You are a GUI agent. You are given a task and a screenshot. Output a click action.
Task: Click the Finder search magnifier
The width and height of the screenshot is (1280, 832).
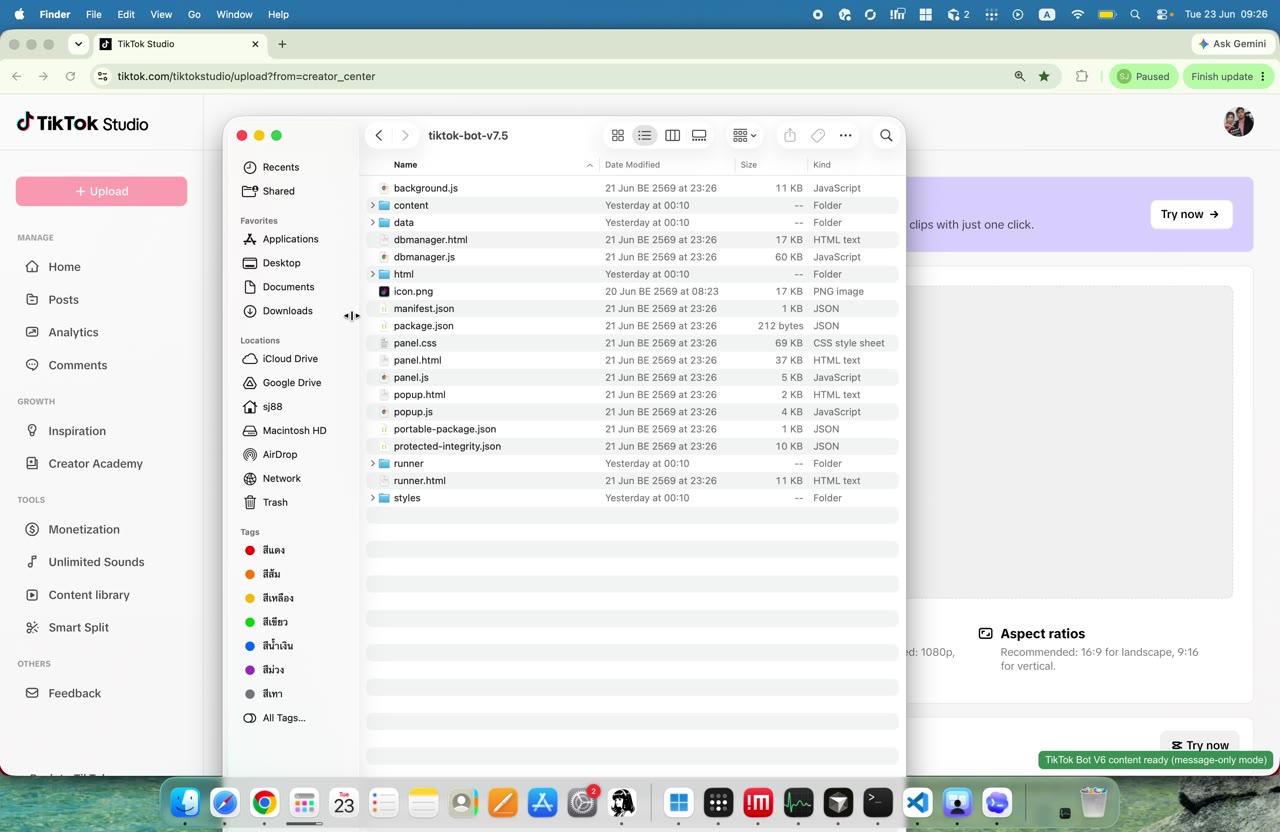pyautogui.click(x=886, y=136)
